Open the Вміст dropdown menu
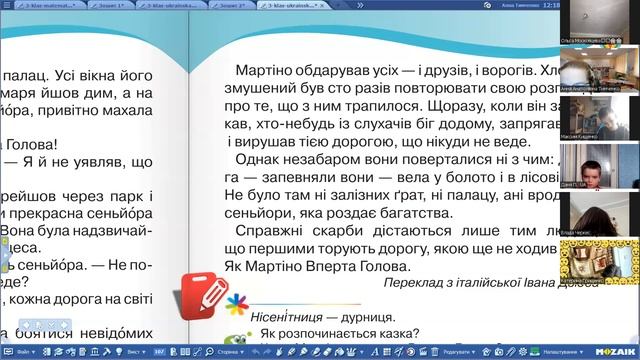The width and height of the screenshot is (640, 360). click(x=137, y=352)
